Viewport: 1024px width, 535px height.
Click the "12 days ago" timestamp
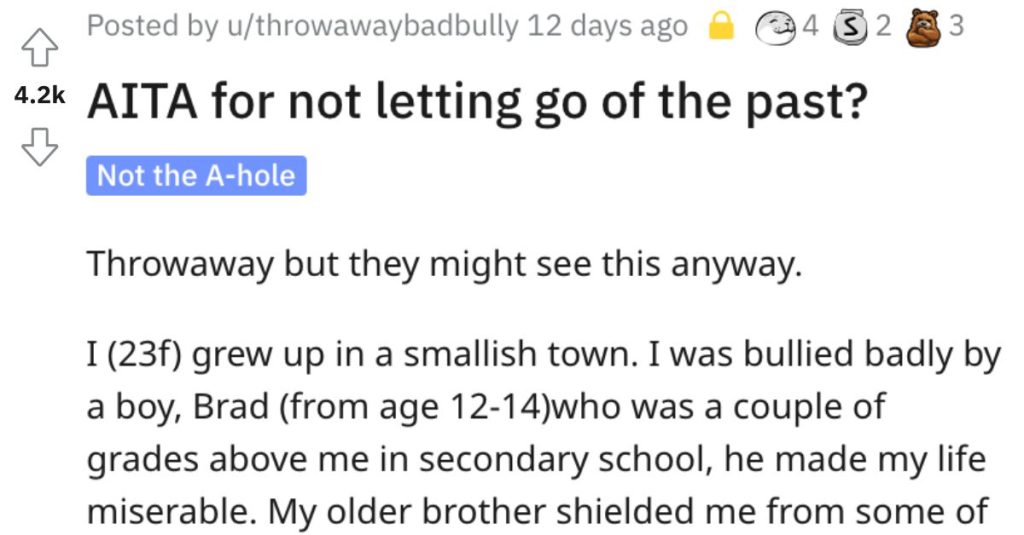pyautogui.click(x=607, y=27)
